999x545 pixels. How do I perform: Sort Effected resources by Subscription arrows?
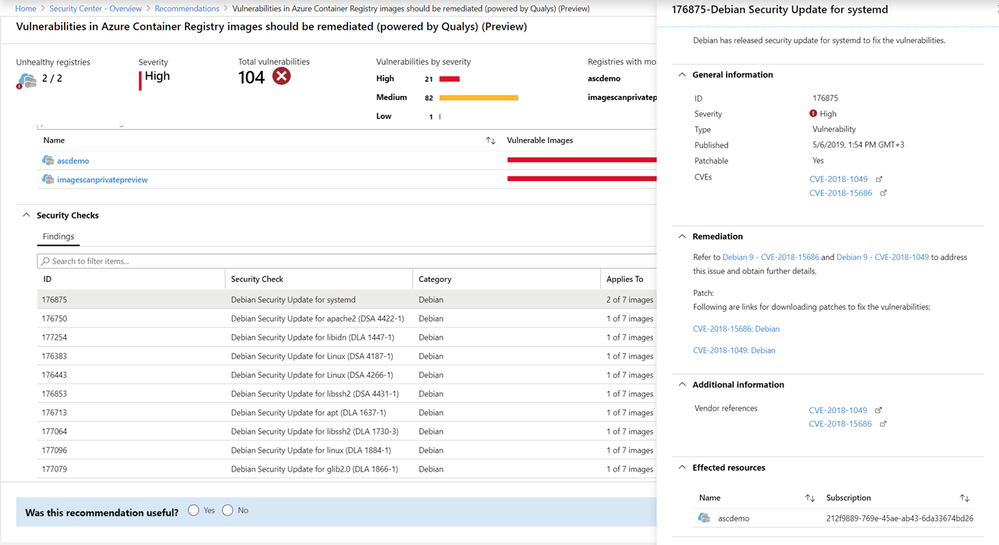coord(965,498)
